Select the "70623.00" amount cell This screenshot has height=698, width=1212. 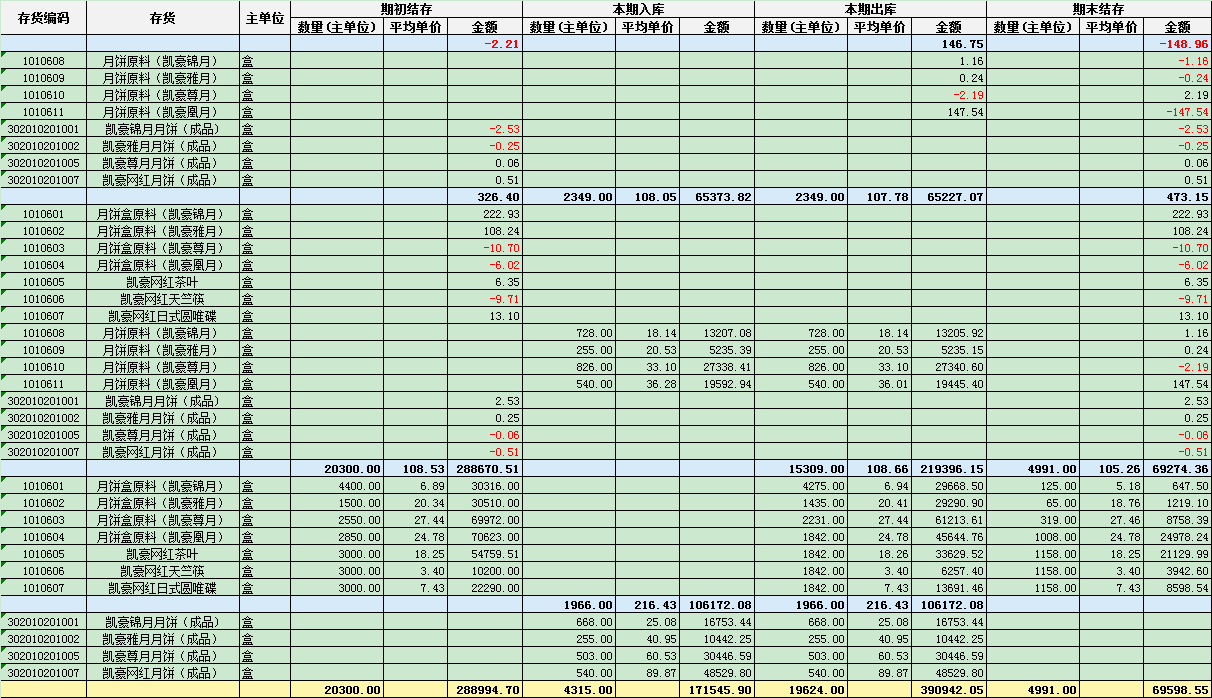pos(483,537)
